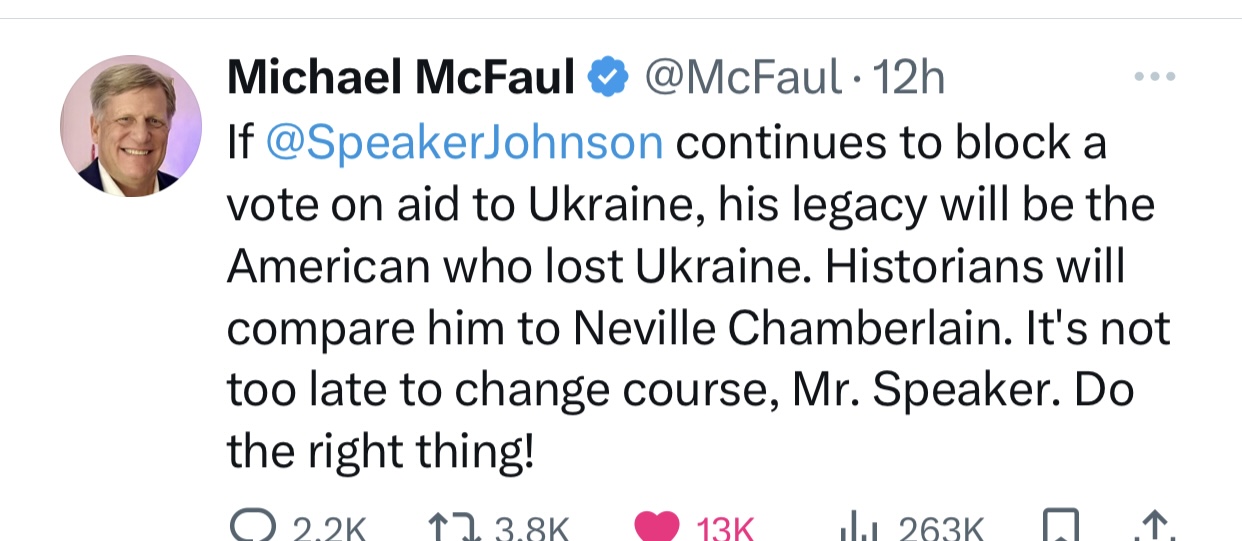The height and width of the screenshot is (541, 1242).
Task: Click the Michael McFaul display name
Action: coord(401,78)
